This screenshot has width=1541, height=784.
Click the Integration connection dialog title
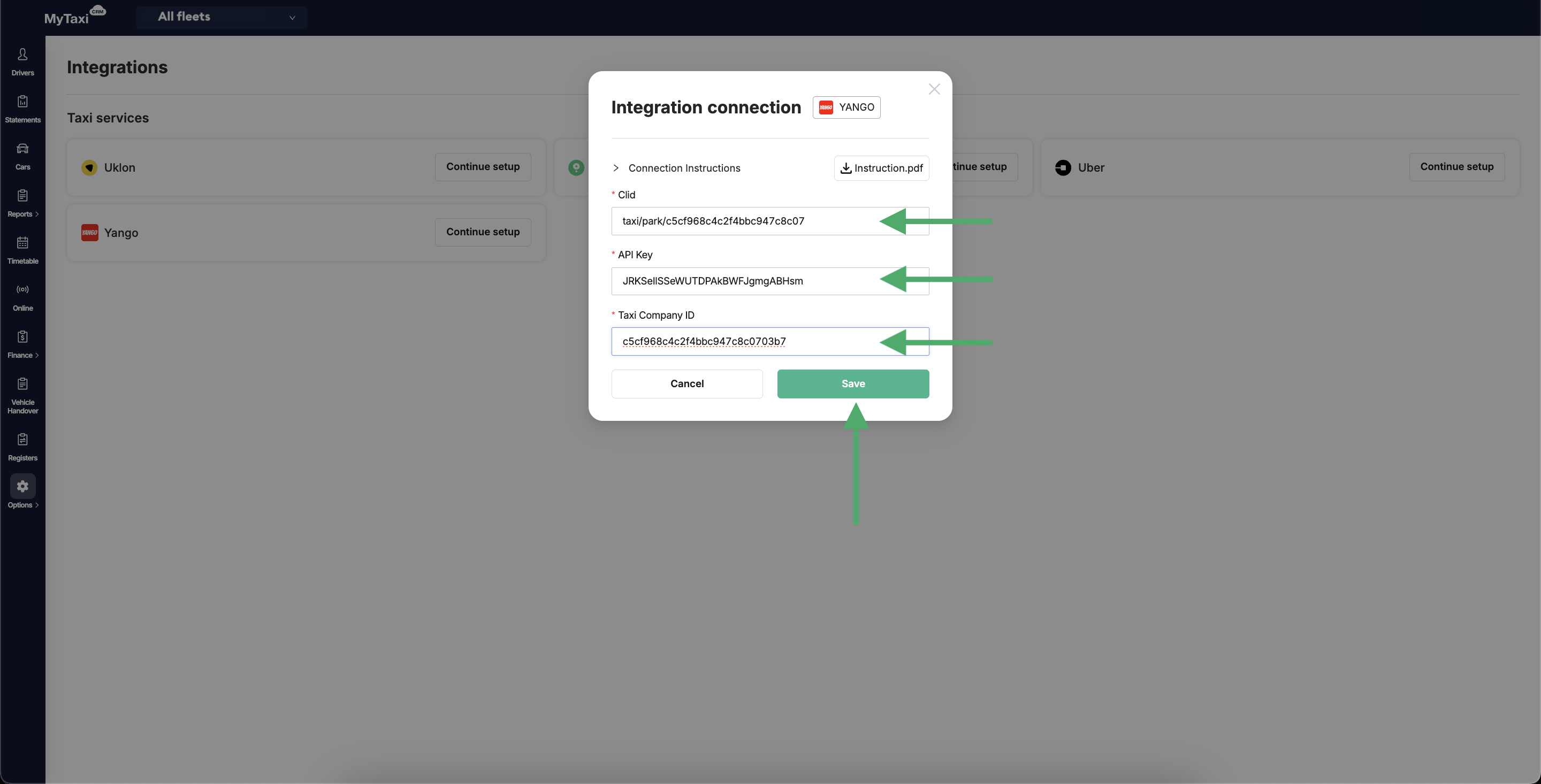(706, 107)
